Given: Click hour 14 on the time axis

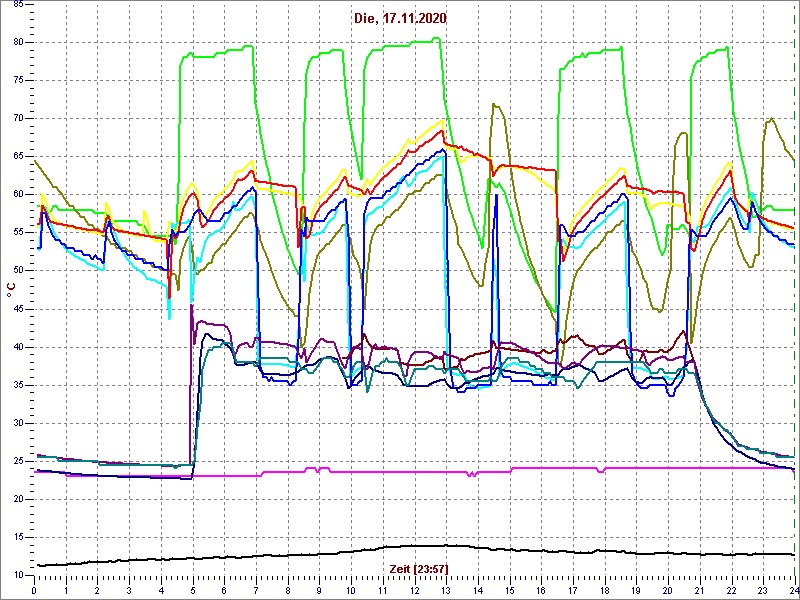Looking at the screenshot, I should click(x=478, y=590).
